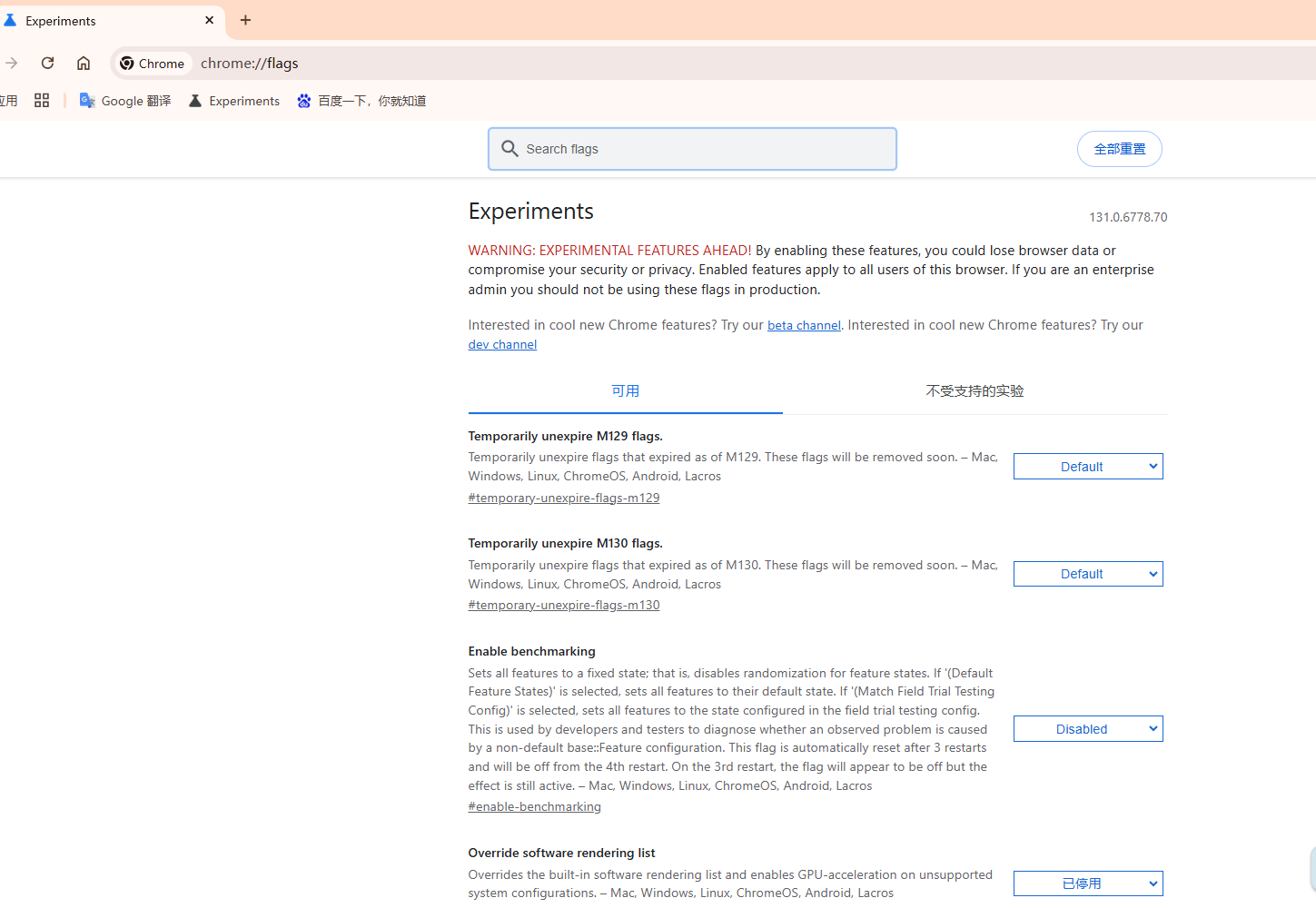Open the 百度一下 bookmark

(x=361, y=101)
